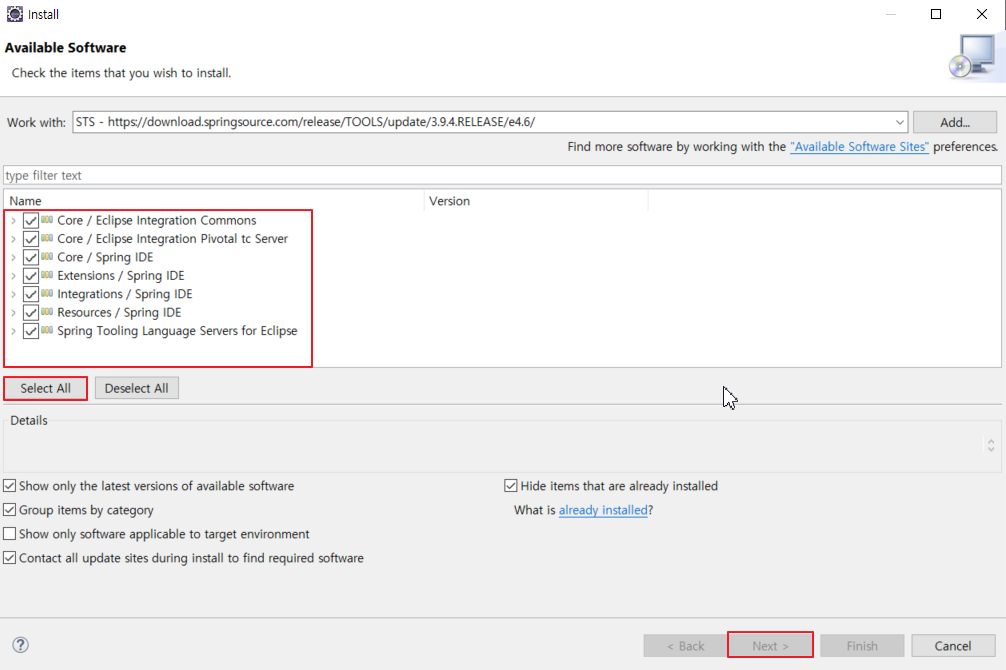Click the Cancel button
This screenshot has width=1006, height=670.
tap(953, 646)
